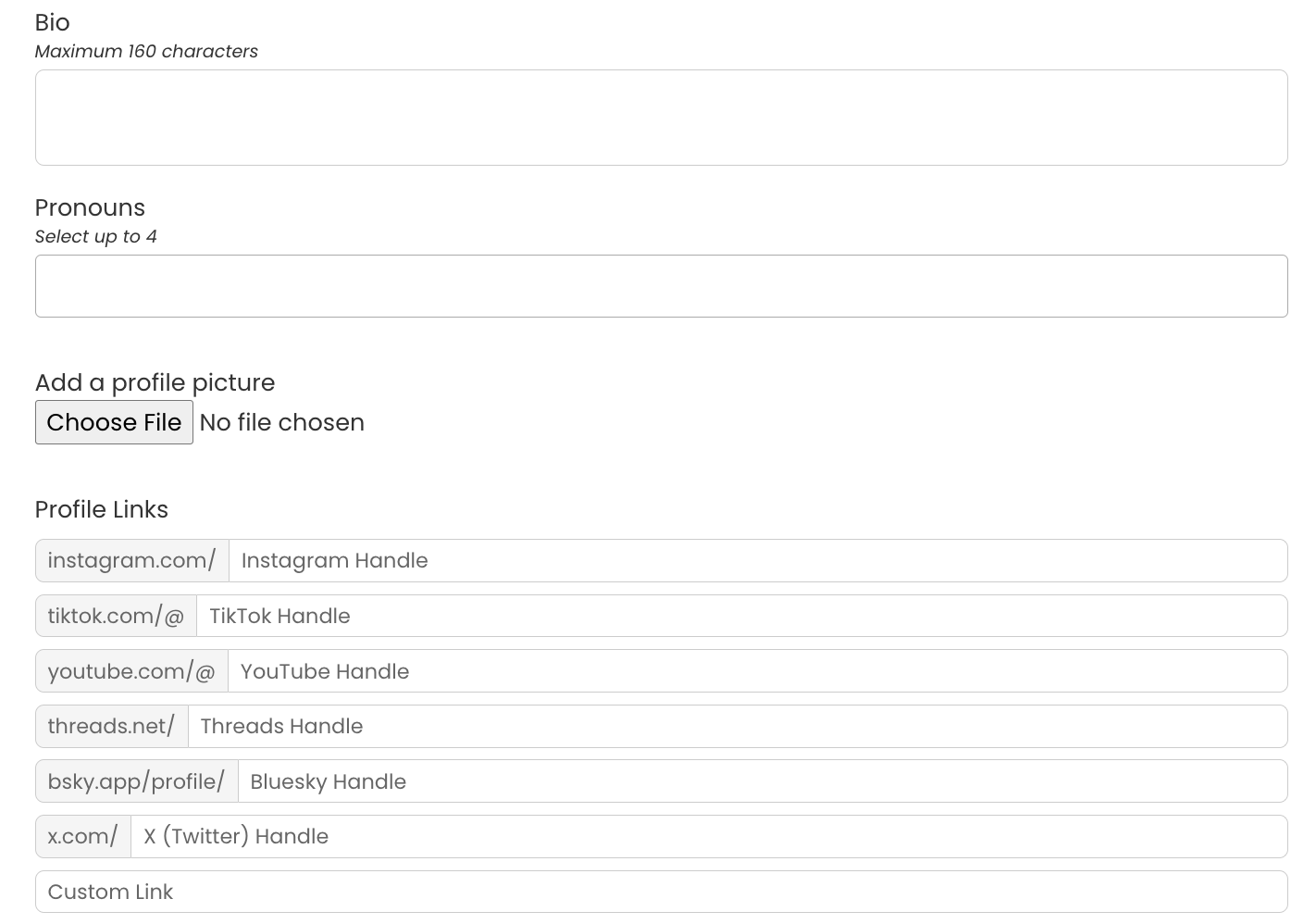Viewport: 1316px width, 924px height.
Task: Click the "Add a profile picture" label
Action: point(155,382)
